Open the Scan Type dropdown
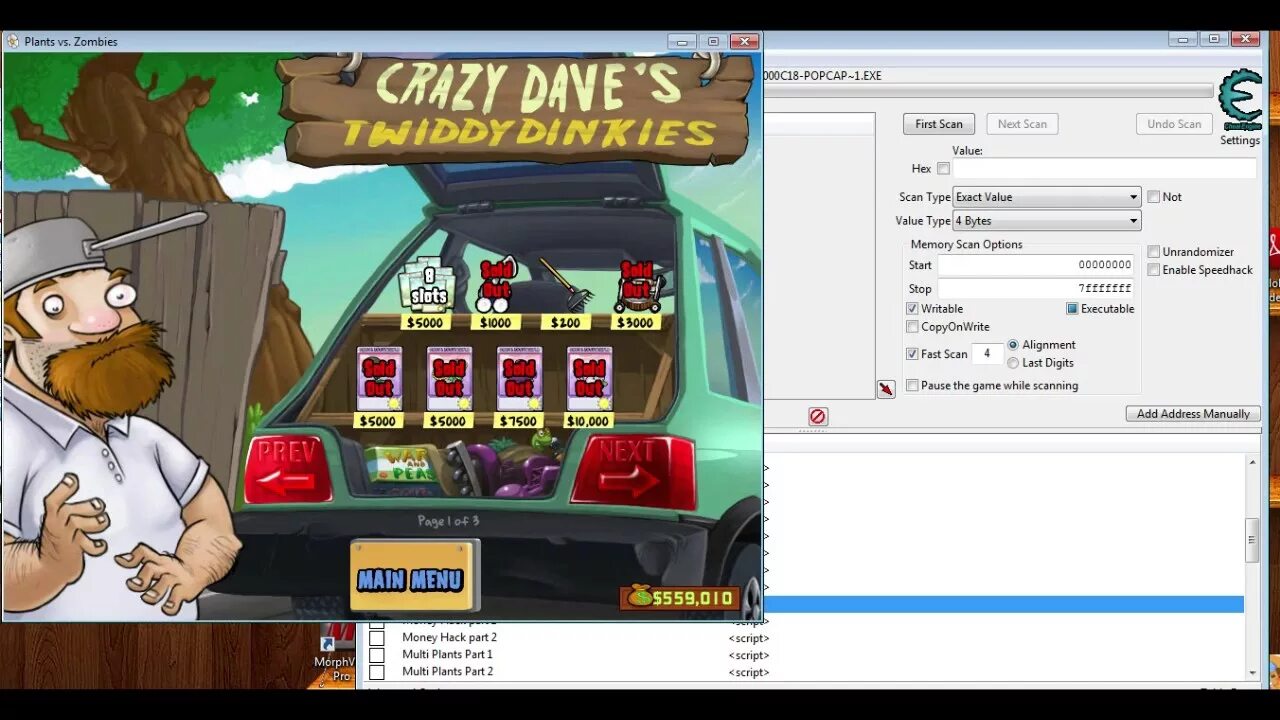This screenshot has width=1280, height=720. (x=1047, y=197)
